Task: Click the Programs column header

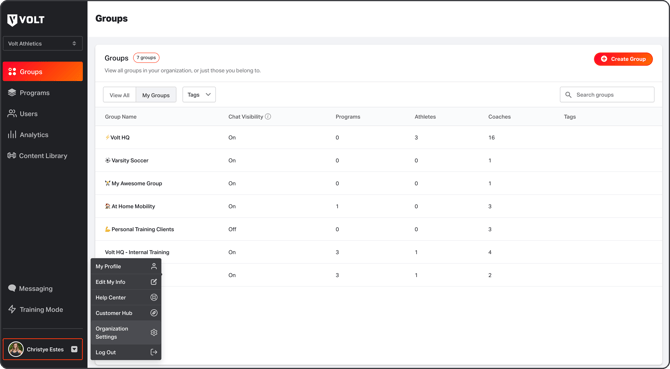Action: 348,117
